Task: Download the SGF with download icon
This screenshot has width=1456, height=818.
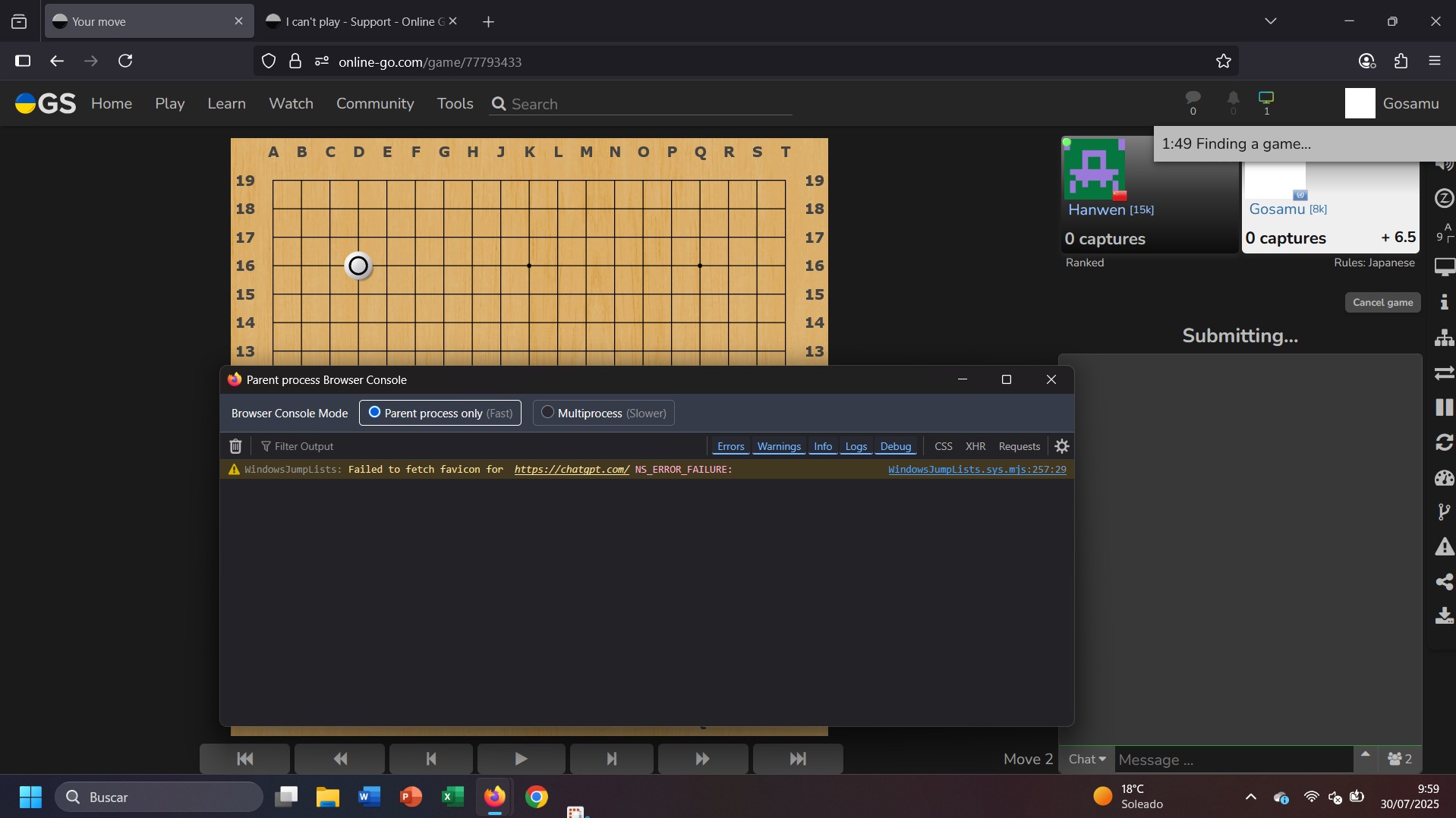Action: 1444,615
